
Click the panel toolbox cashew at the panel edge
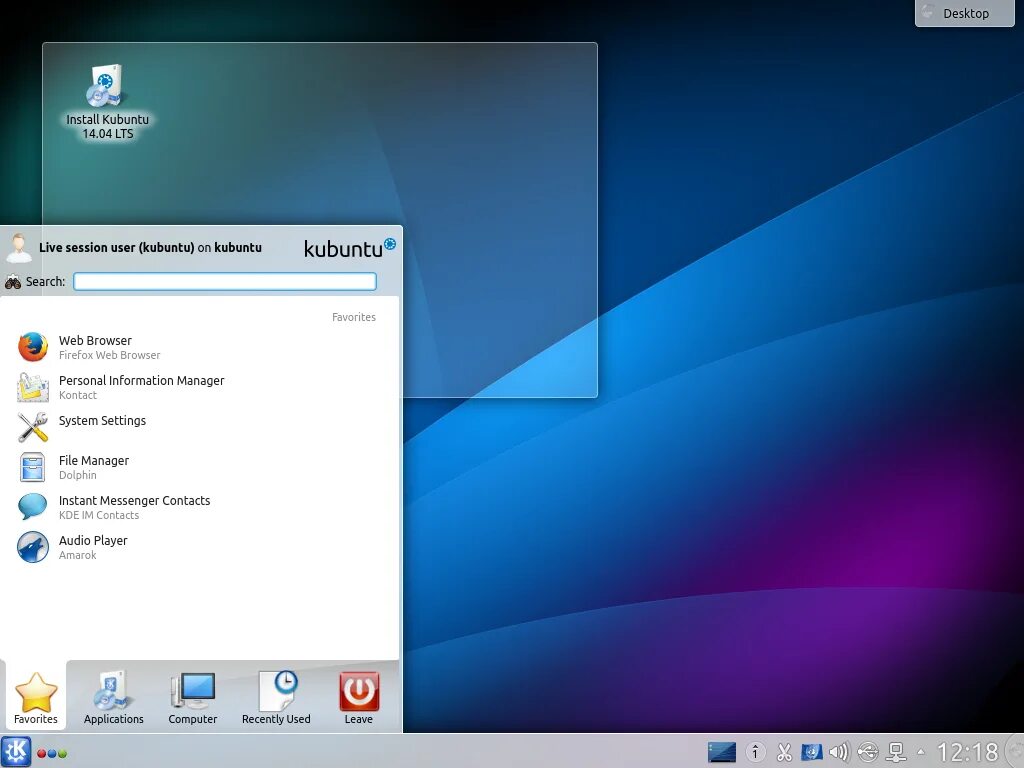(1016, 752)
